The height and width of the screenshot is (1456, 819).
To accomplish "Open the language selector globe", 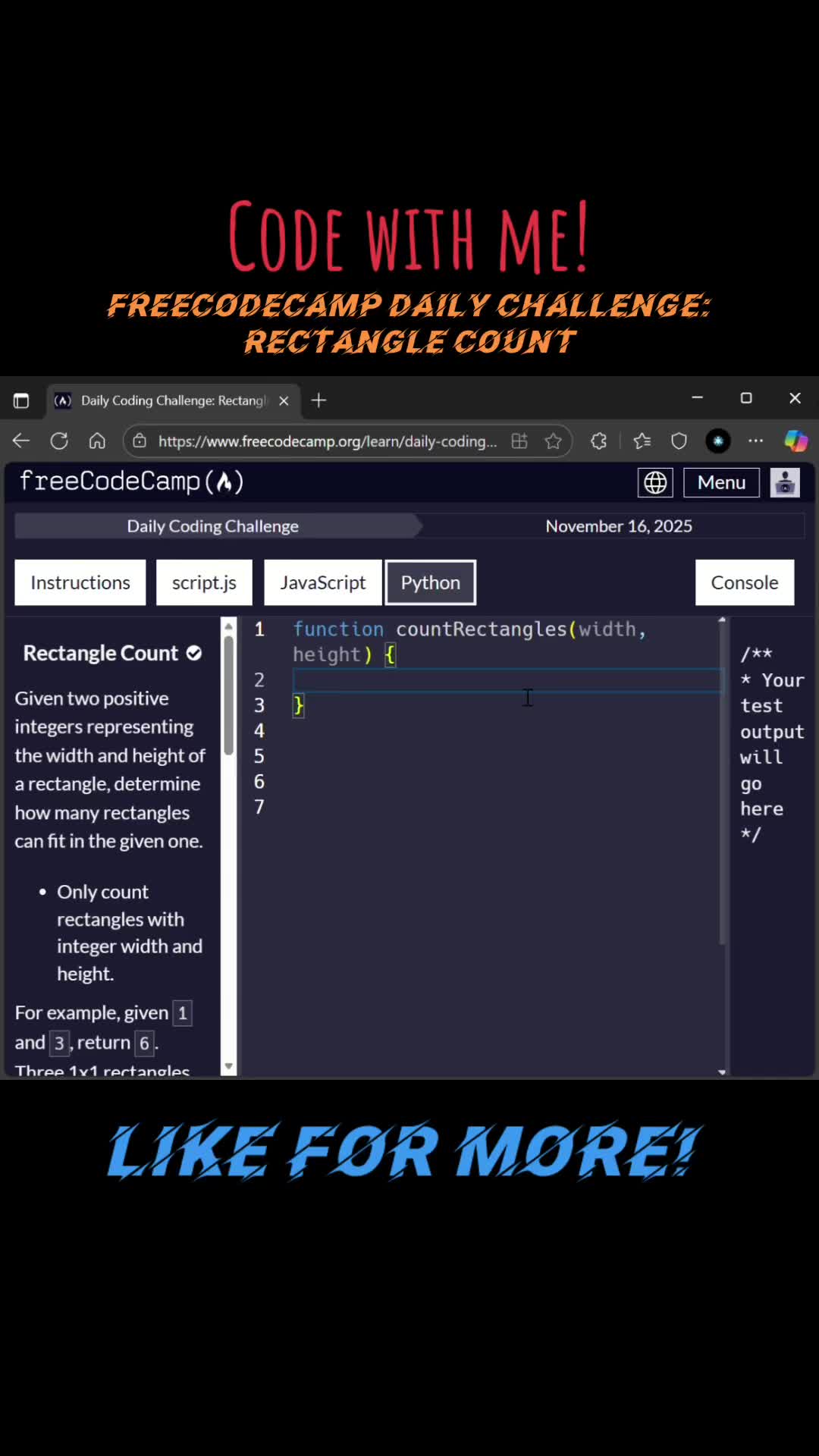I will (655, 482).
